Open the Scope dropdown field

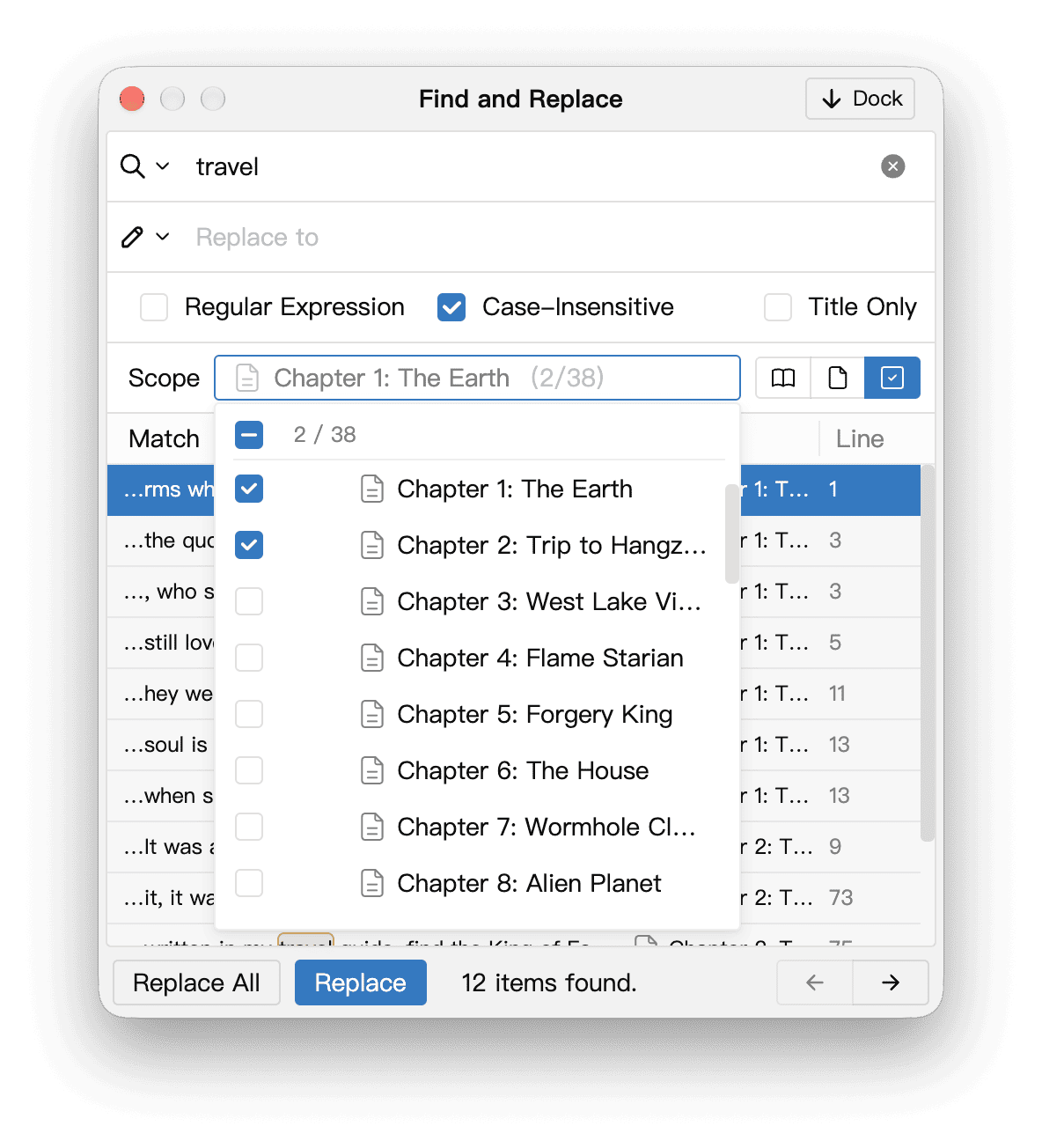point(478,378)
